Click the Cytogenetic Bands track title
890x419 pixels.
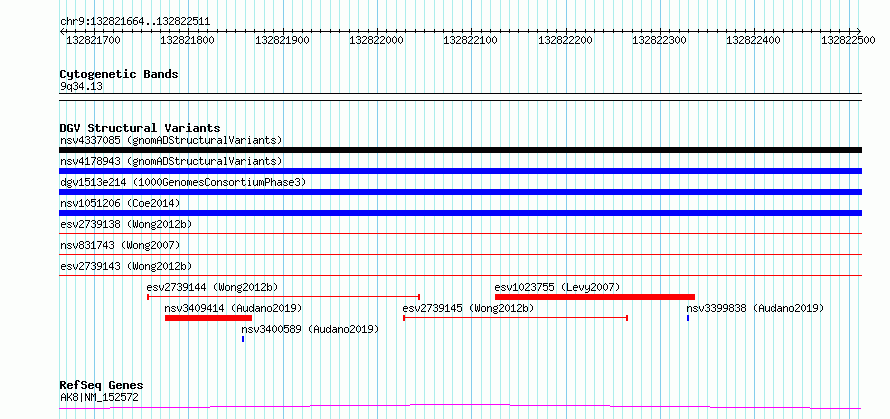(x=119, y=74)
